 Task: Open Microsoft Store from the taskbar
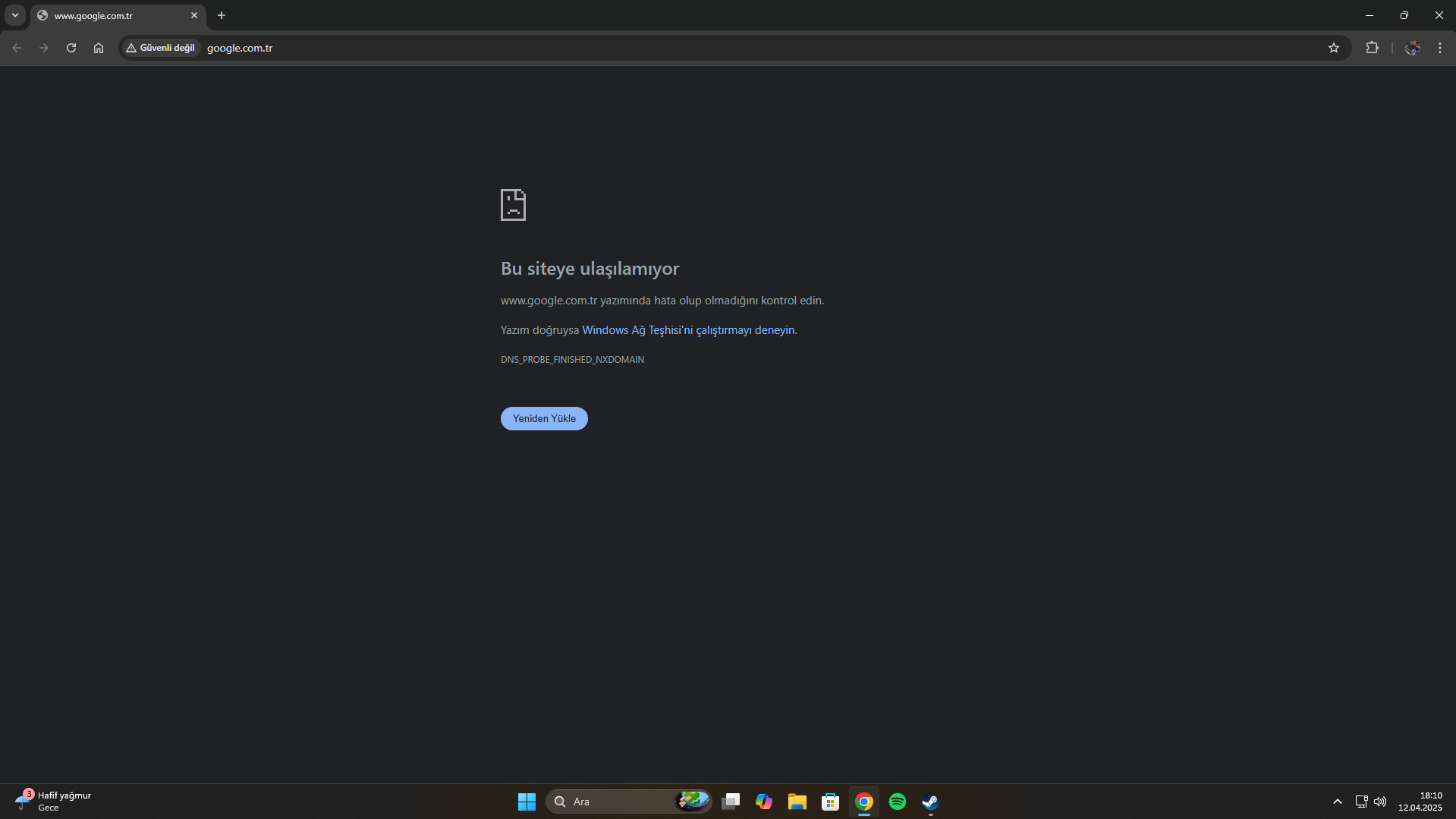(x=831, y=802)
